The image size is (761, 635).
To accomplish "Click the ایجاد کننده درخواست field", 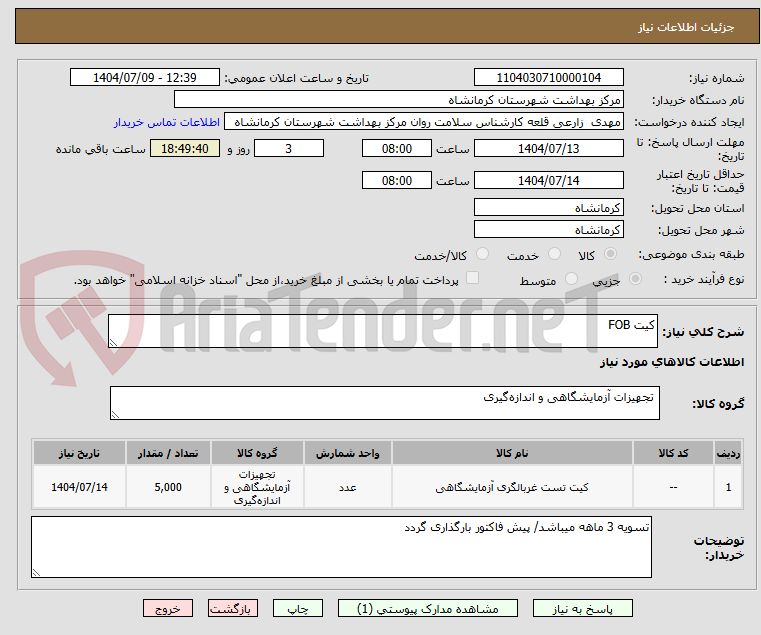I will (x=424, y=122).
